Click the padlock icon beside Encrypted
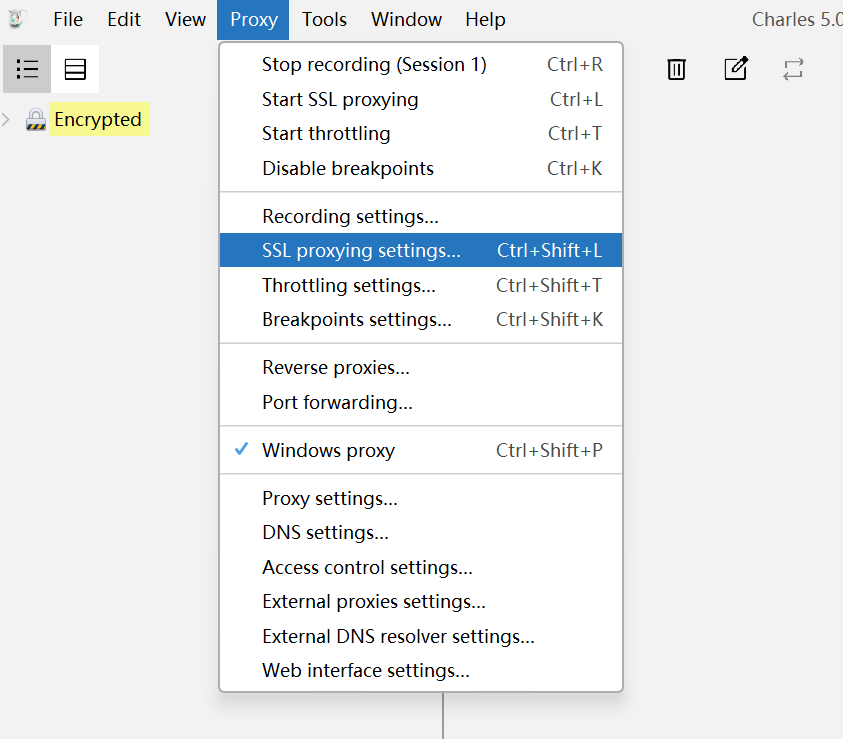843x739 pixels. click(x=35, y=119)
